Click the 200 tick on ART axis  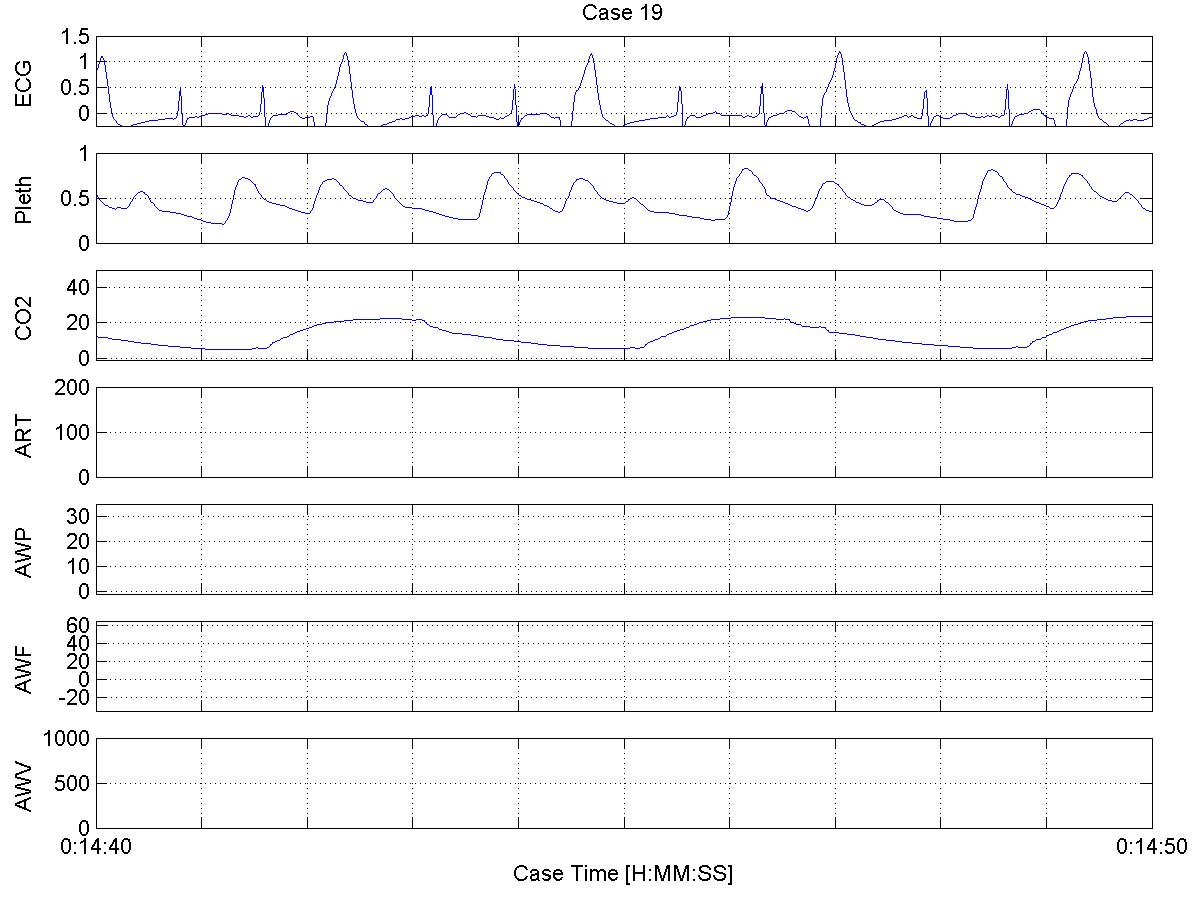74,387
